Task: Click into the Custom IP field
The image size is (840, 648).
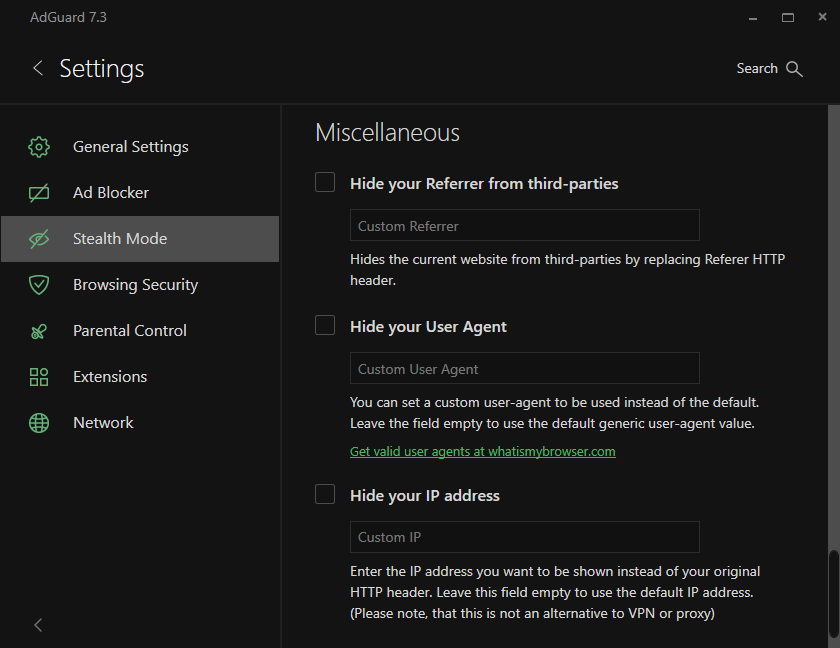Action: pos(524,537)
